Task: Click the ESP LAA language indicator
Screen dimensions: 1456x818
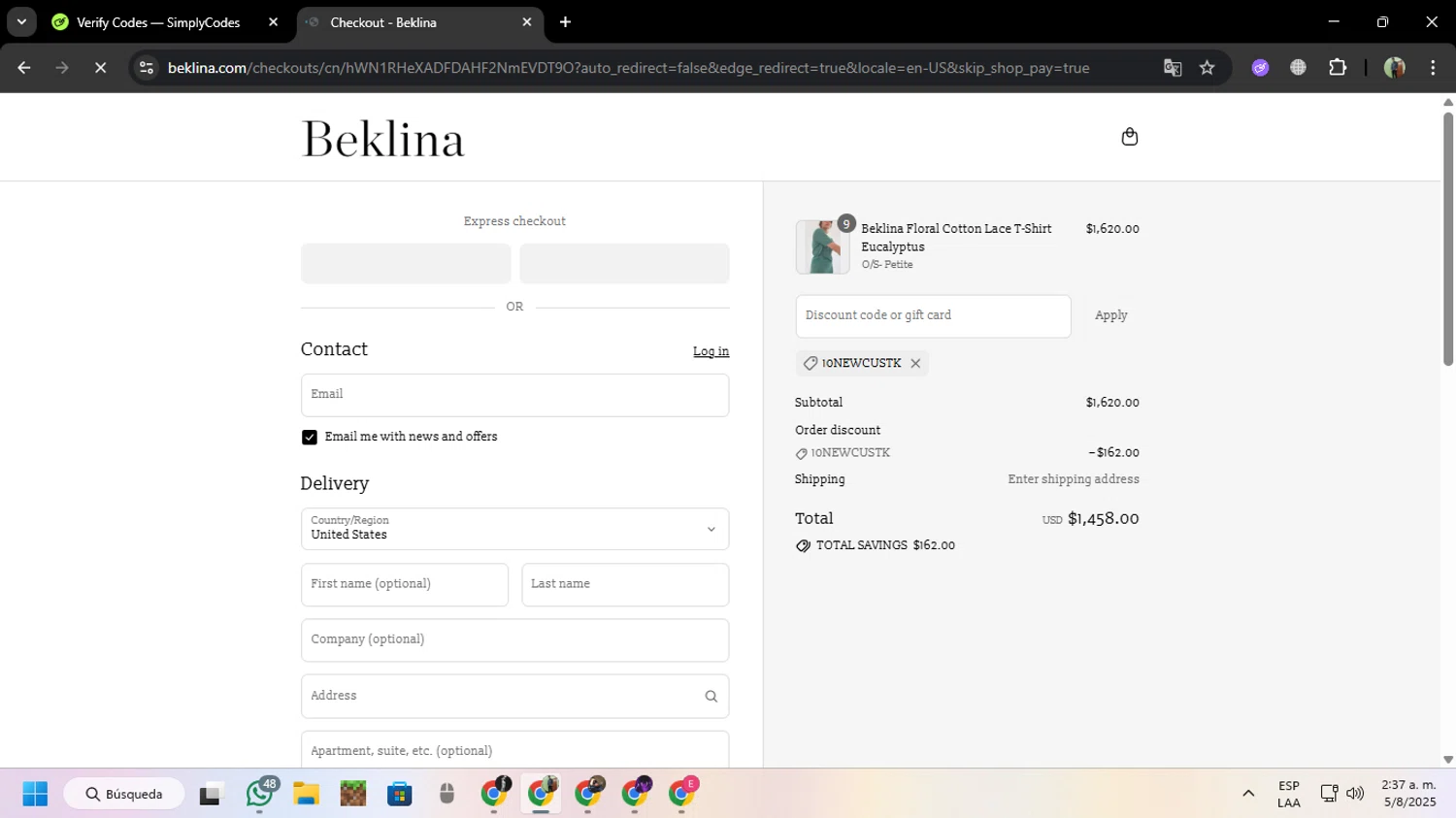Action: [1288, 794]
